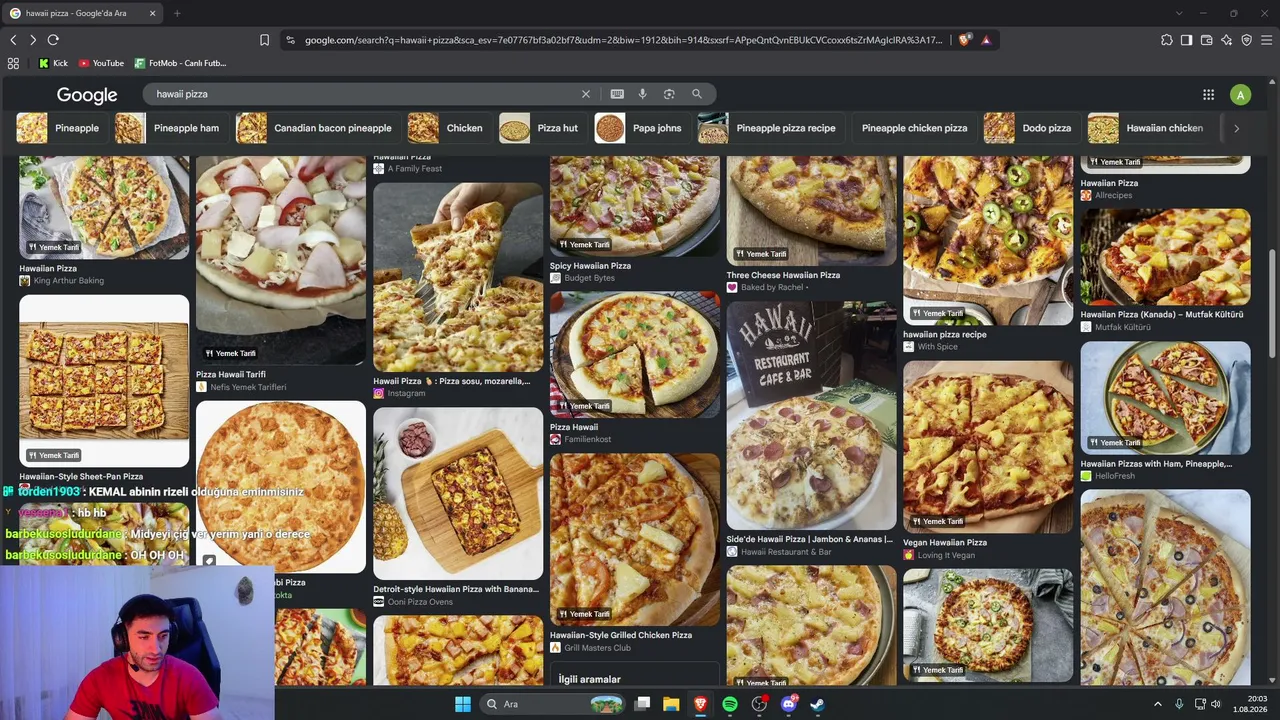Open the Windows Start menu
The height and width of the screenshot is (720, 1280).
463,704
